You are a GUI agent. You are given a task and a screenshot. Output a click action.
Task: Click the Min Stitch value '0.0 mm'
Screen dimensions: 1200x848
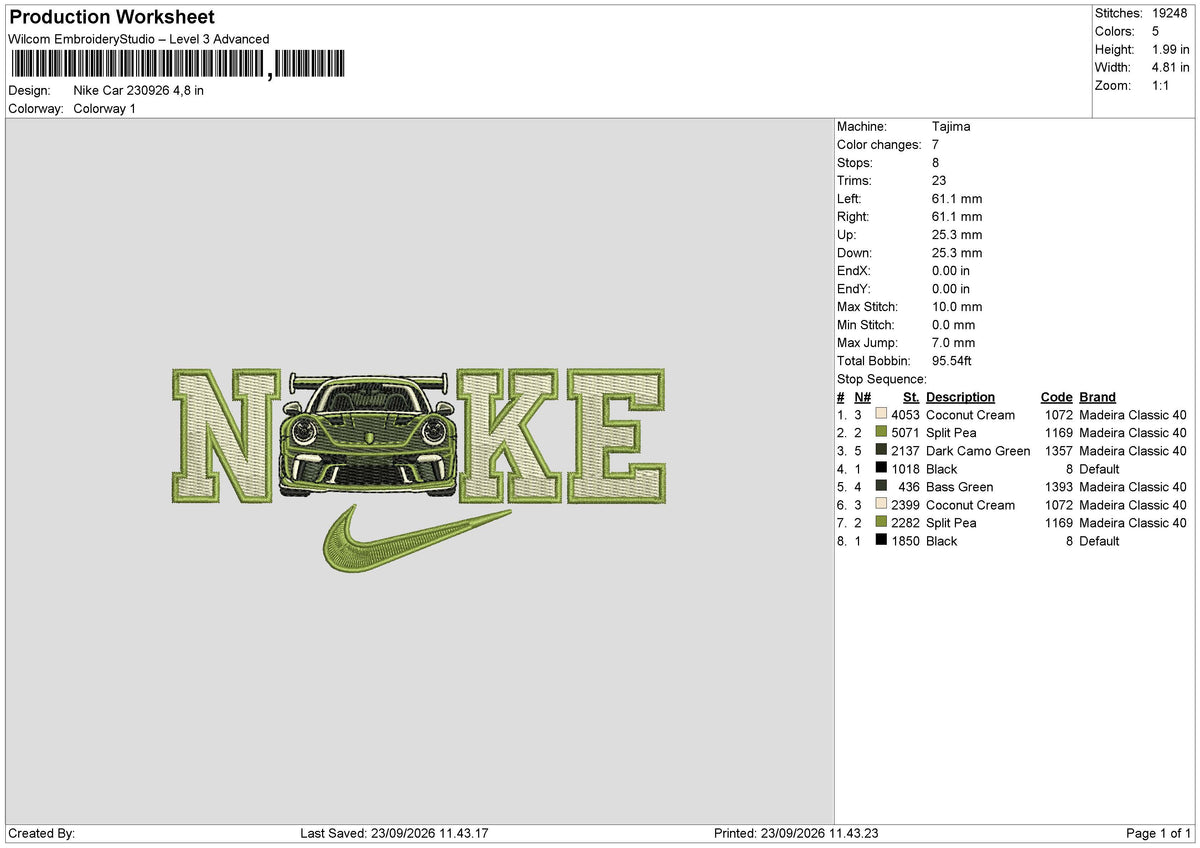click(x=953, y=324)
